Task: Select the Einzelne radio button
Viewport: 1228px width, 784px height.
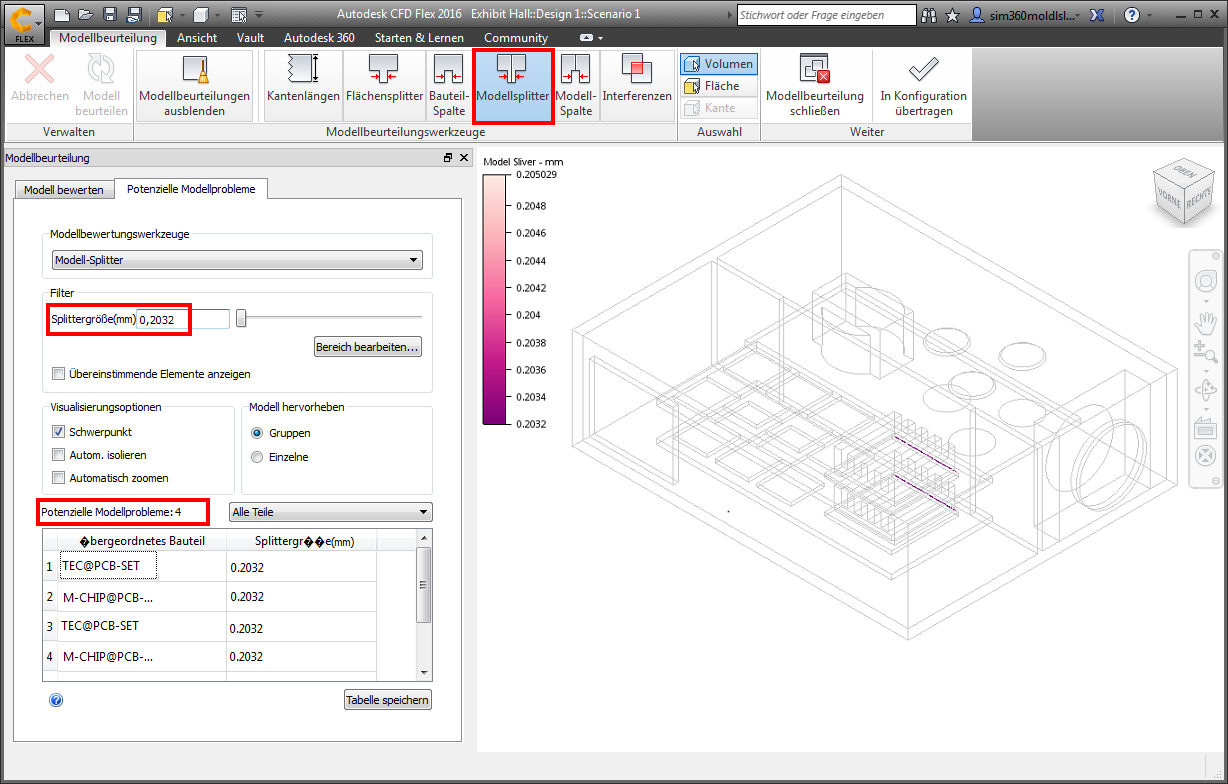Action: 257,457
